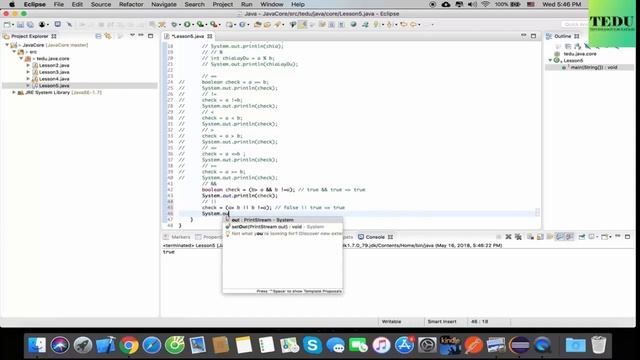Screen dimensions: 640x360
Task: Select Lesson5.java in Project Explorer
Action: 54,86
